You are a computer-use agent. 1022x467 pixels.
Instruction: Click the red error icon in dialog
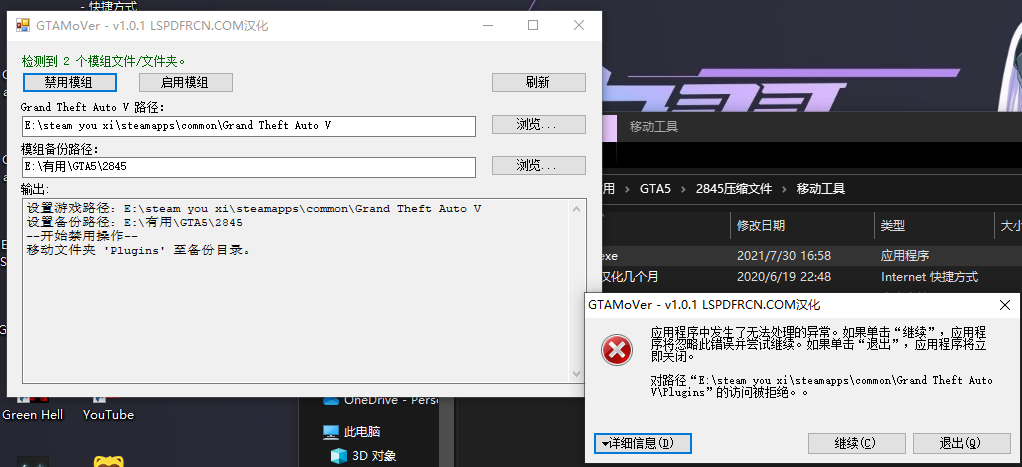(x=616, y=351)
